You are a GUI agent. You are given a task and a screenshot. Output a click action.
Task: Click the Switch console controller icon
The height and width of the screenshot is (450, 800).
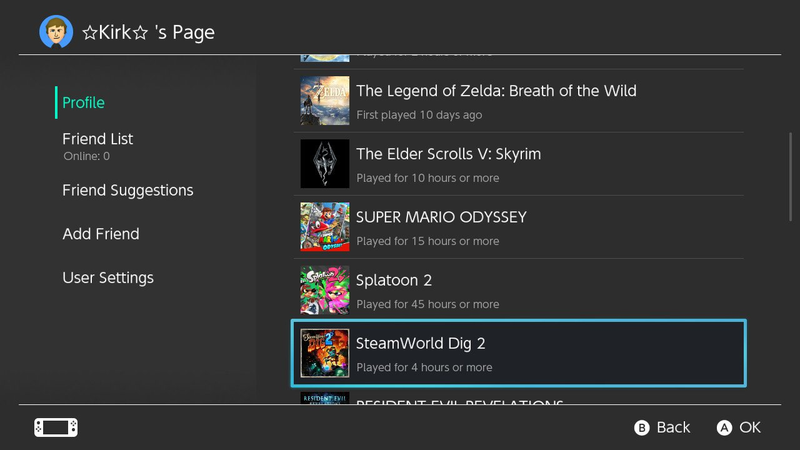point(56,428)
